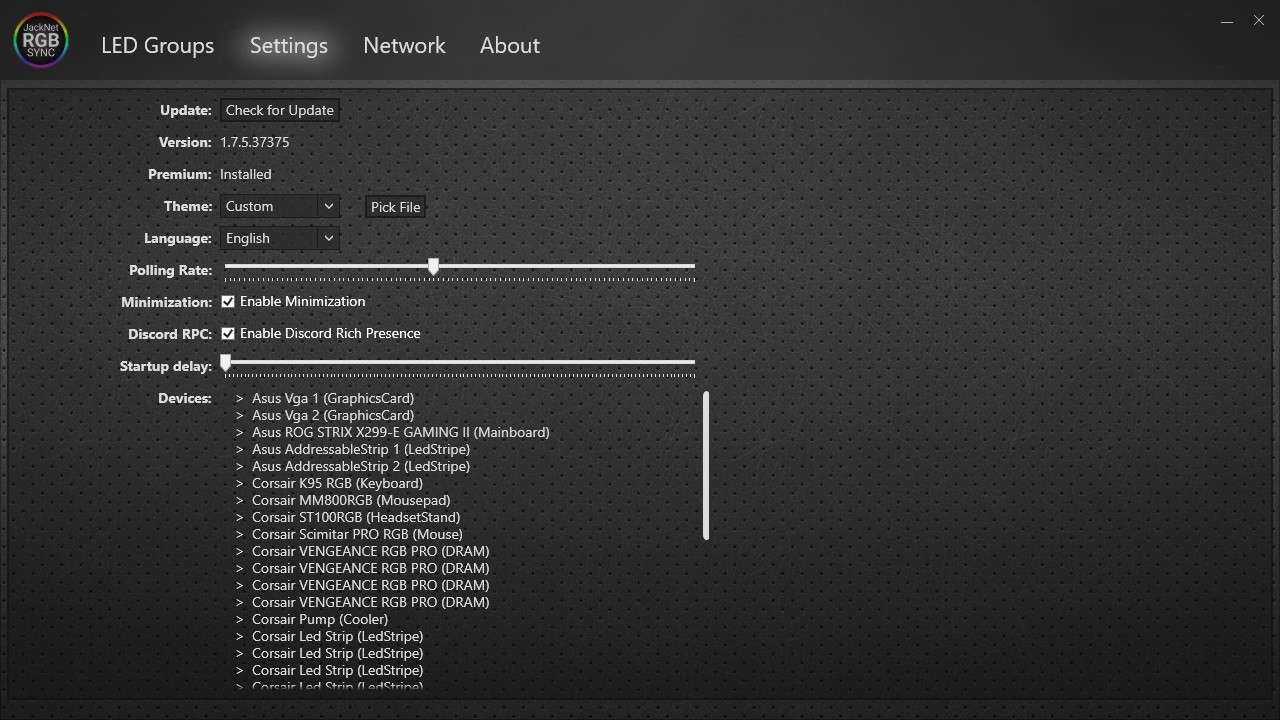Open the LED Groups tab
Viewport: 1280px width, 720px height.
click(157, 45)
